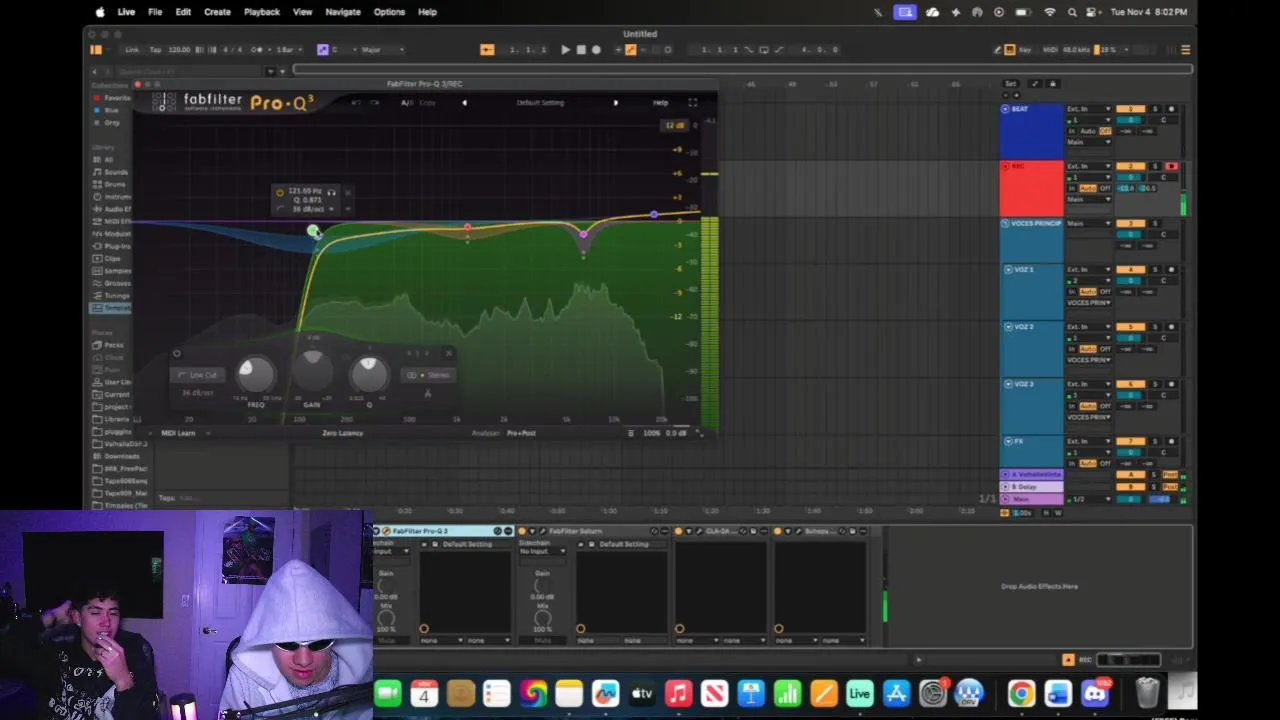Screen dimensions: 1280x720
Task: Open Music app from the Dock
Action: (678, 693)
